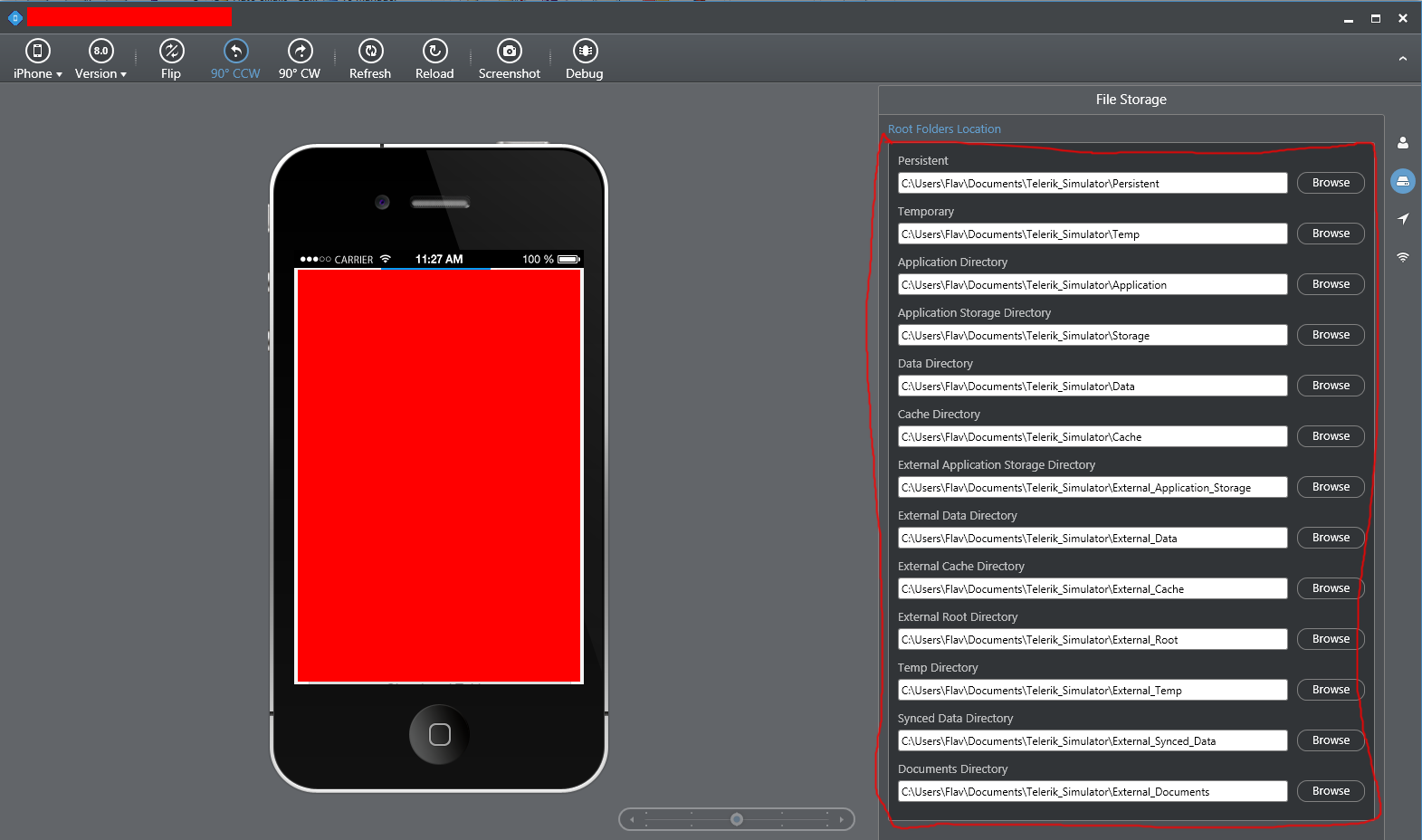
Task: Rotate device 90° CCW
Action: (235, 60)
